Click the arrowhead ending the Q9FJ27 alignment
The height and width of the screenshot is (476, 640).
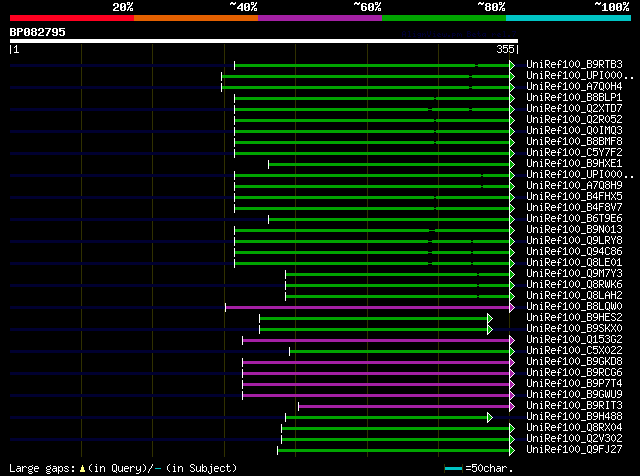(512, 450)
